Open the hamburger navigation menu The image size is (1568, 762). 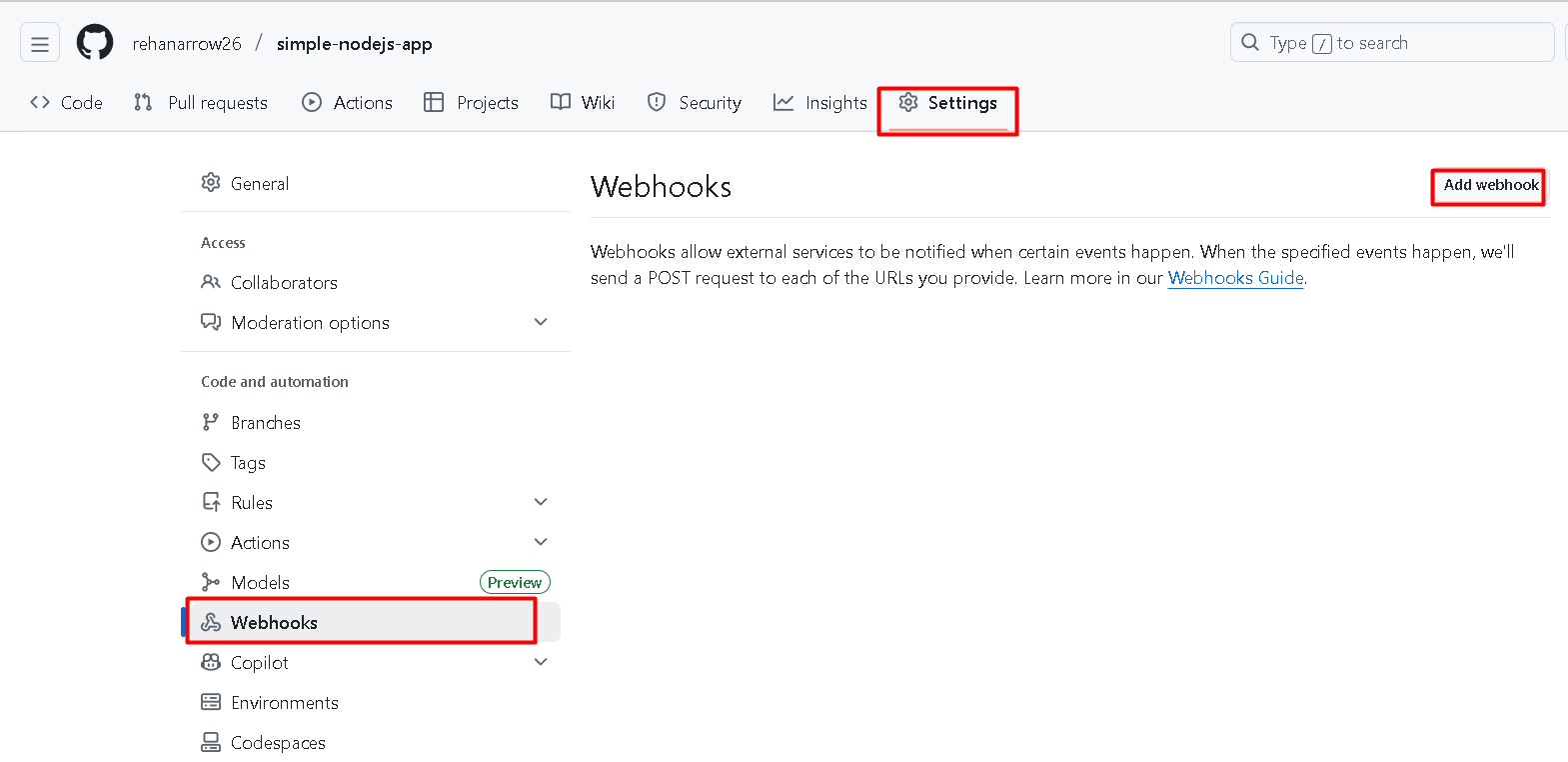pos(40,43)
